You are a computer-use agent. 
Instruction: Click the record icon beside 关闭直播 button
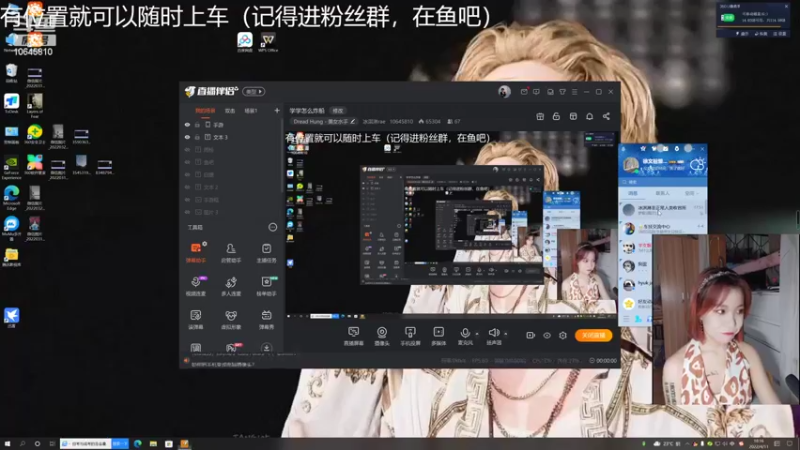pyautogui.click(x=531, y=335)
